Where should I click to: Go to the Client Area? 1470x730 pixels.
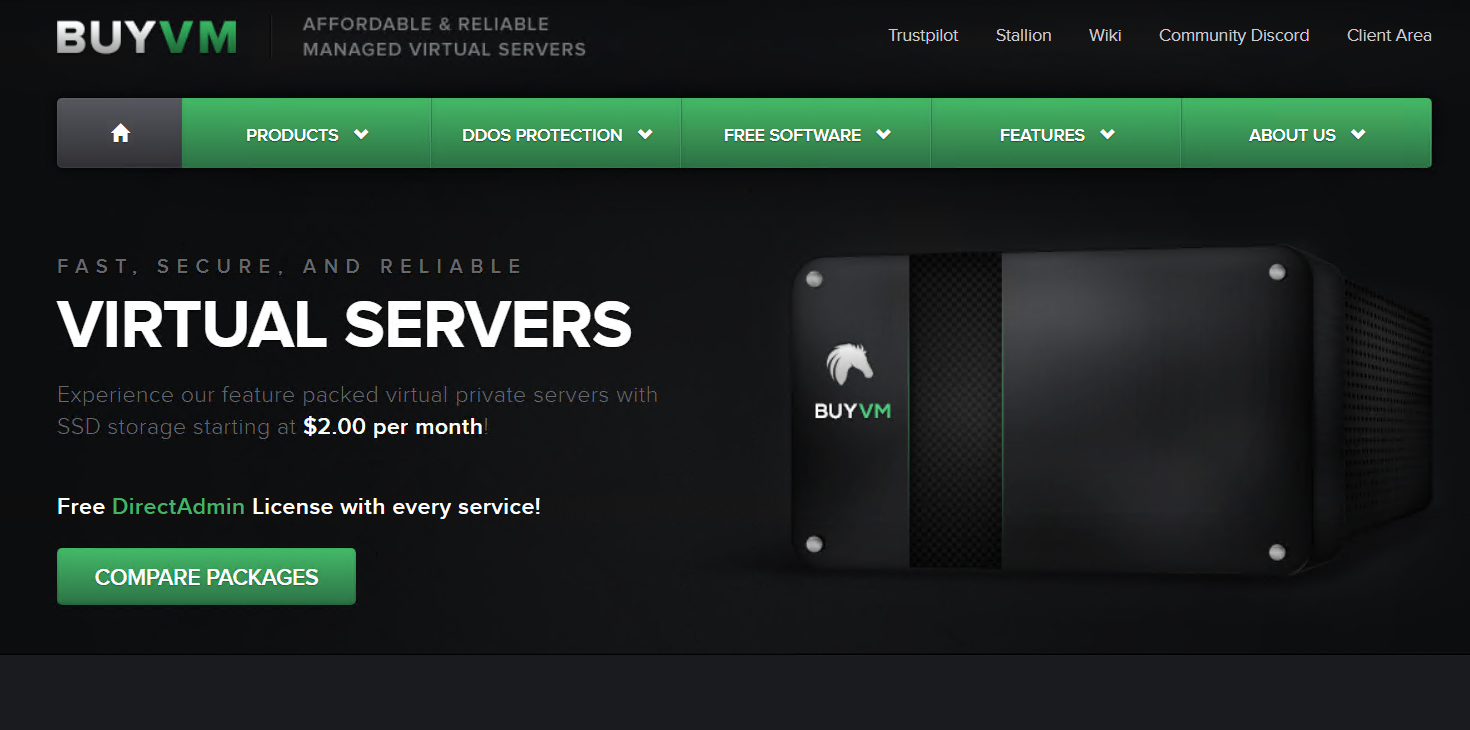(x=1389, y=35)
